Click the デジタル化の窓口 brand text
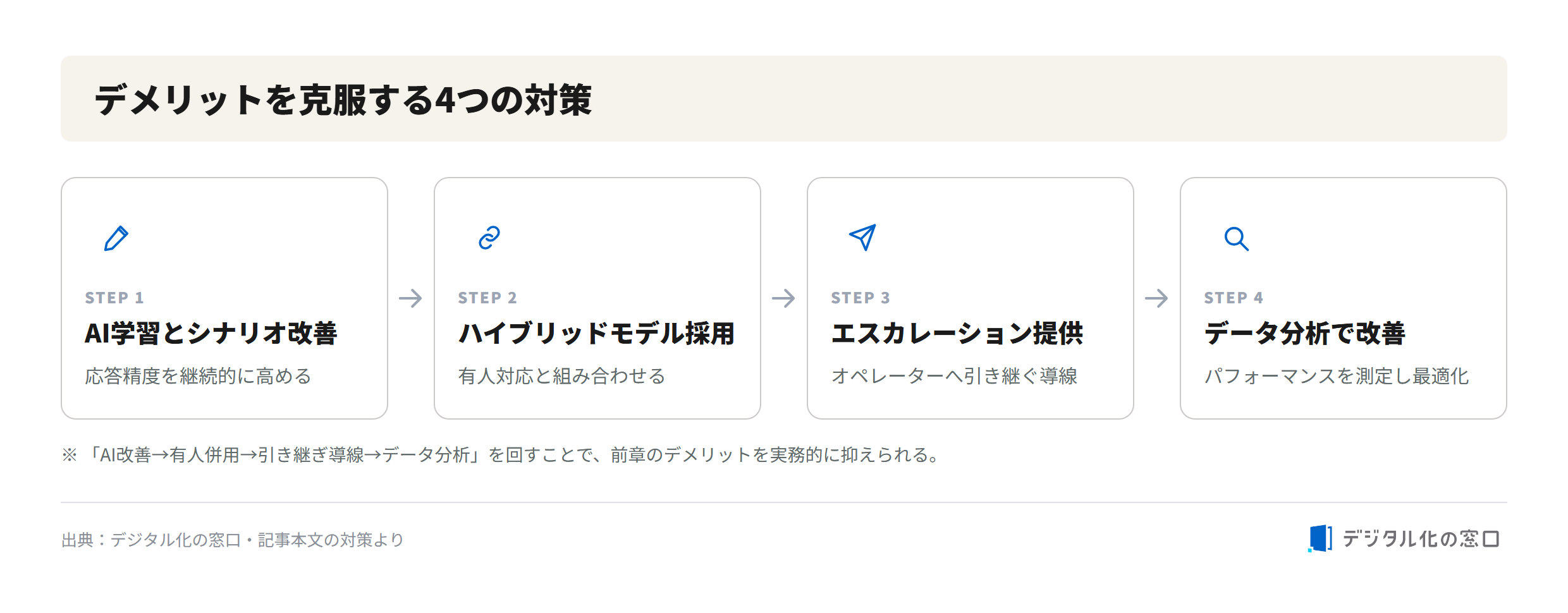This screenshot has height=613, width=1568. (1421, 539)
